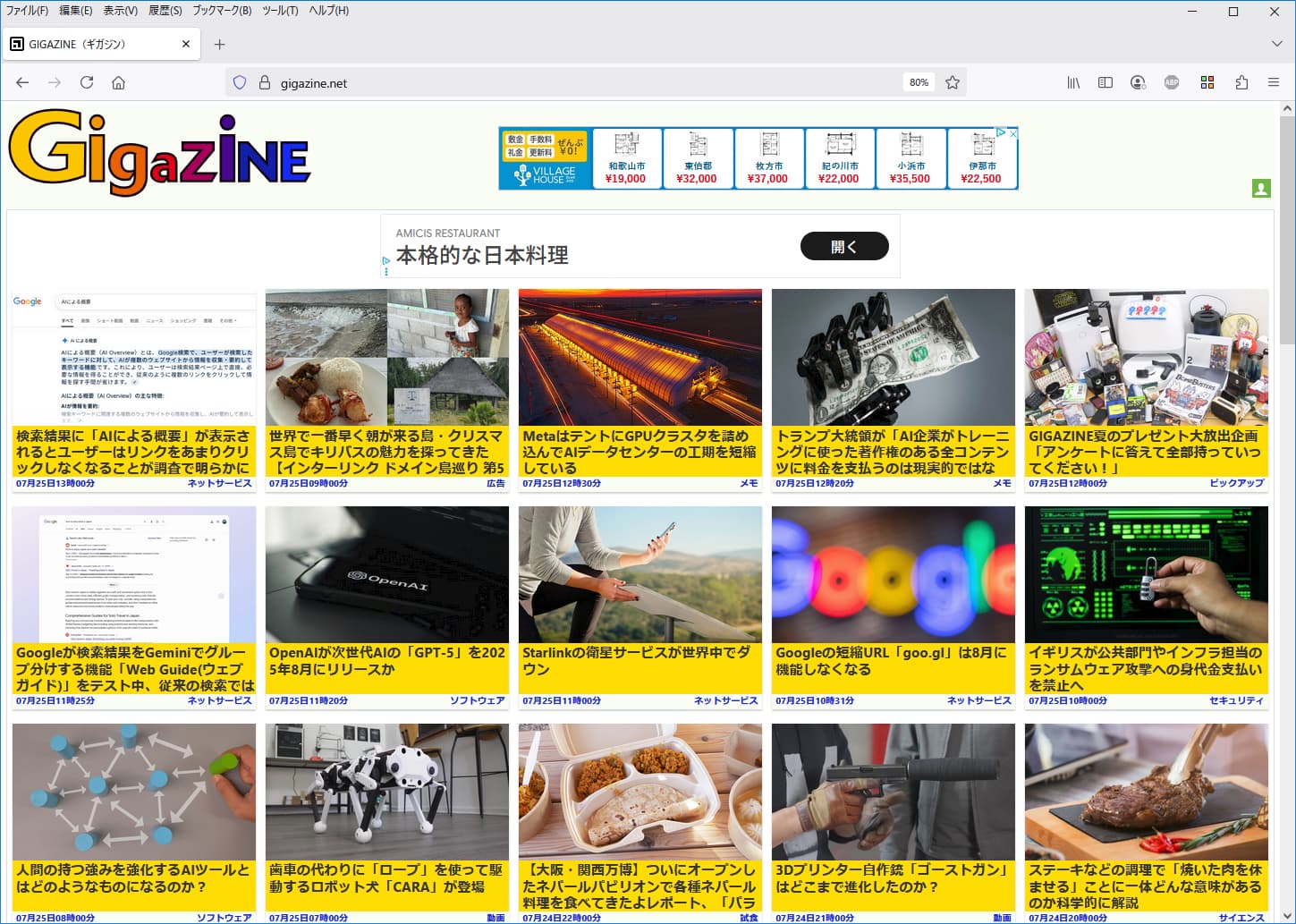Open 人間の持つ強みを強化するAIツール article
The image size is (1296, 924).
[x=133, y=878]
